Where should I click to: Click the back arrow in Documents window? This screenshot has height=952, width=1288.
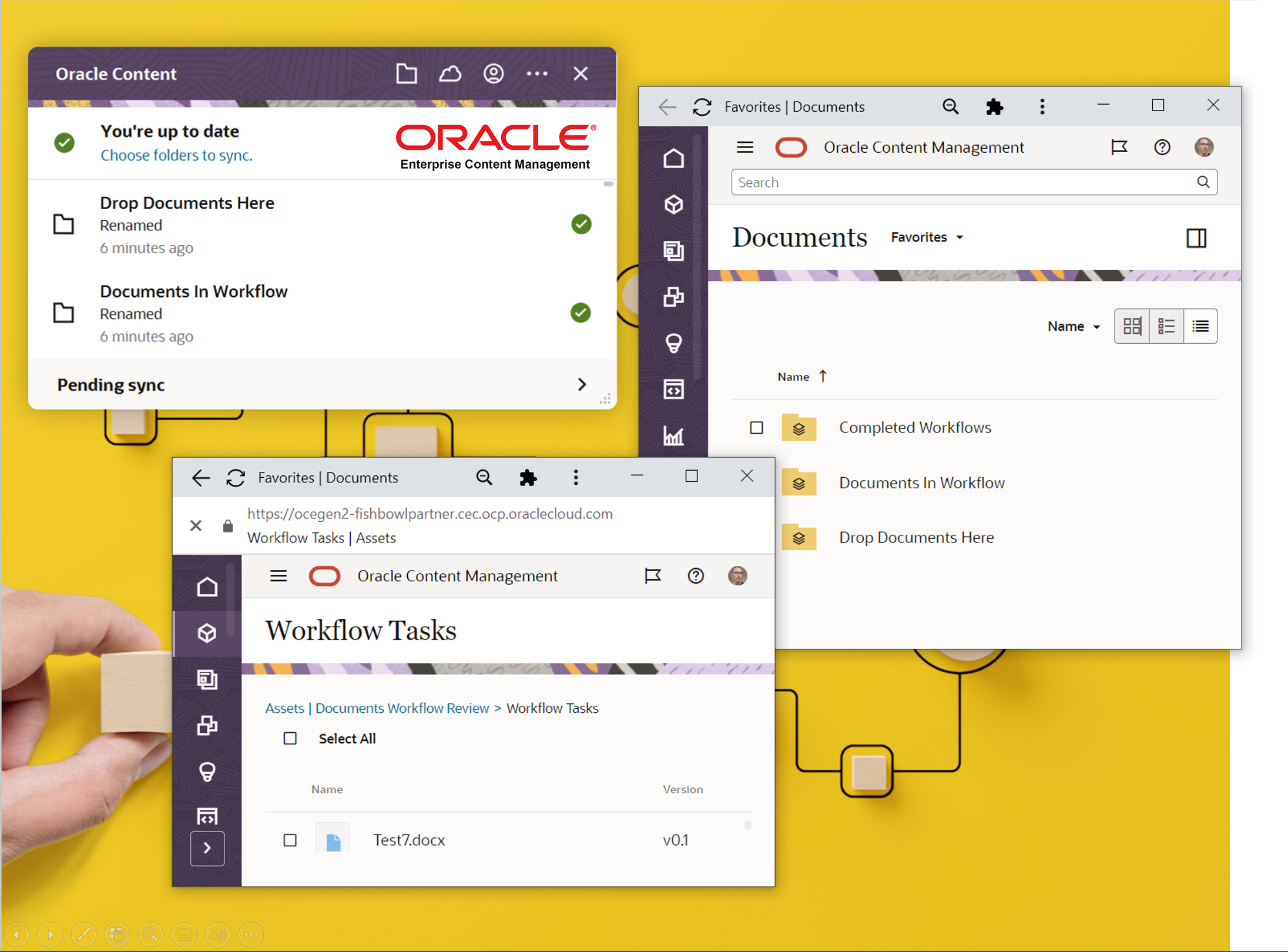(667, 107)
